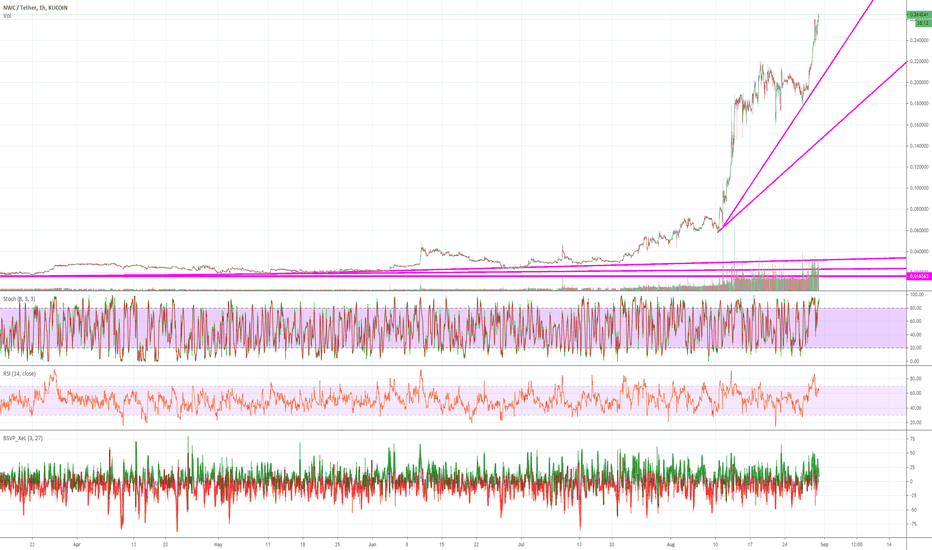Click the 80.00 label on RSI scale
Image resolution: width=932 pixels, height=550 pixels.
click(x=916, y=379)
